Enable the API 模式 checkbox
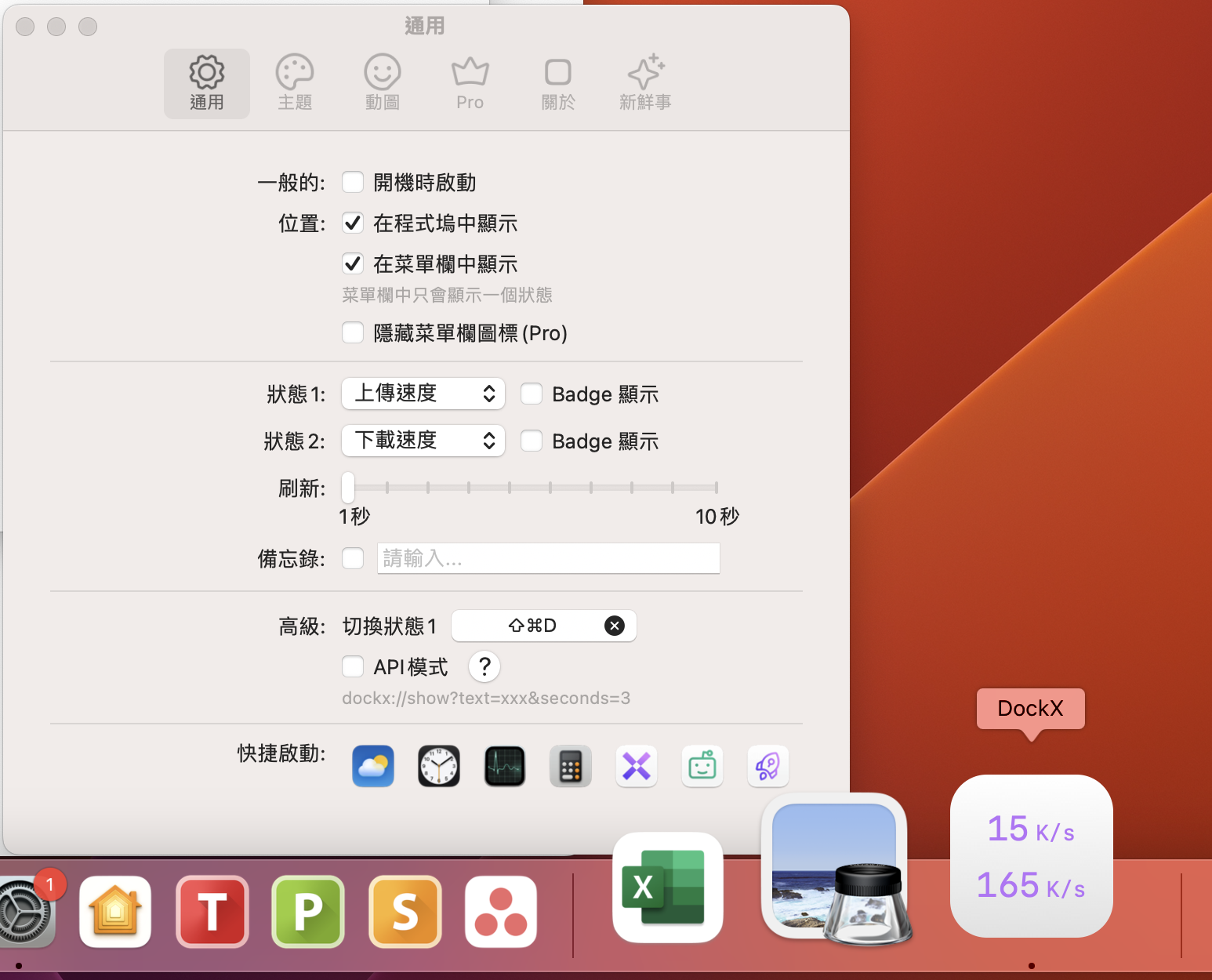The width and height of the screenshot is (1212, 980). pyautogui.click(x=353, y=667)
